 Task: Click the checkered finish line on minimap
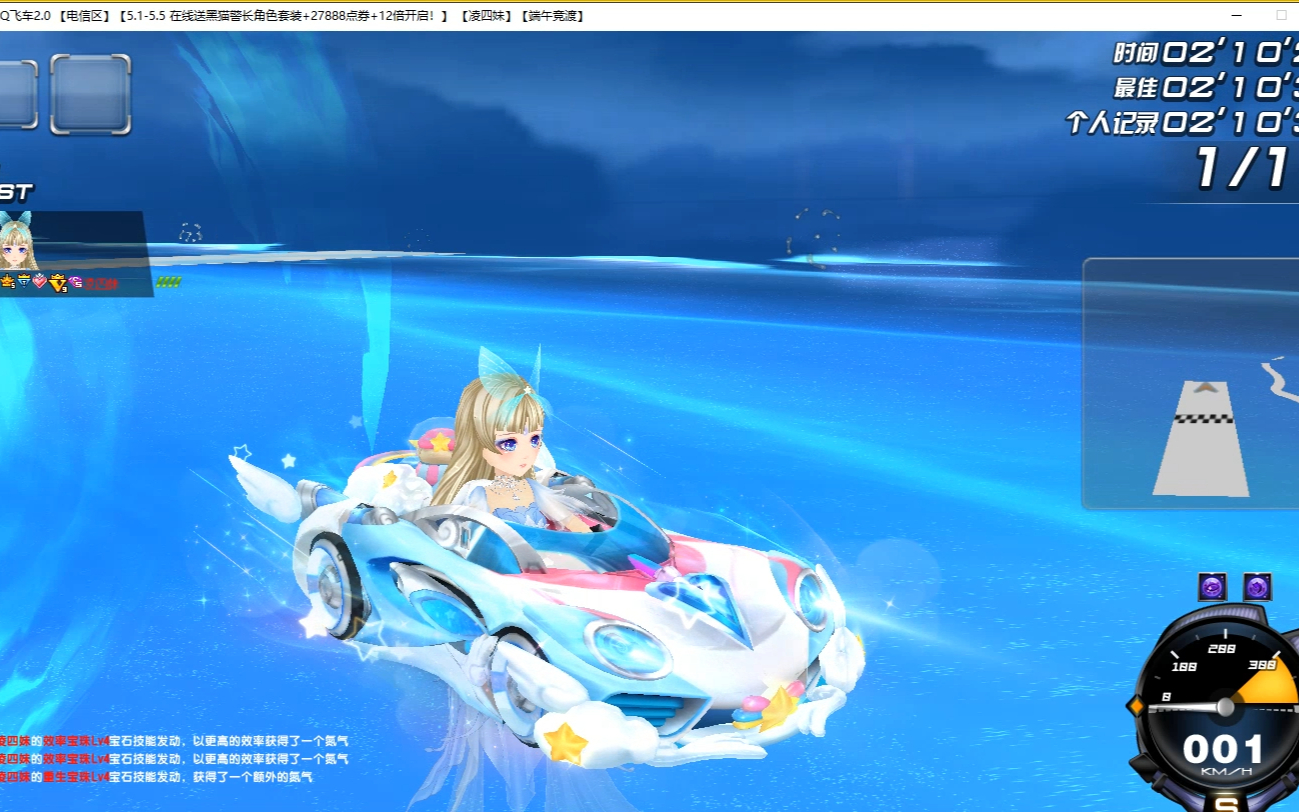point(1203,419)
